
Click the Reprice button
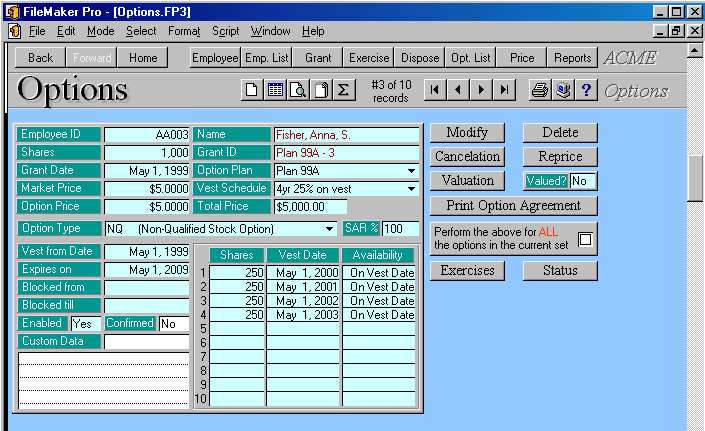560,156
